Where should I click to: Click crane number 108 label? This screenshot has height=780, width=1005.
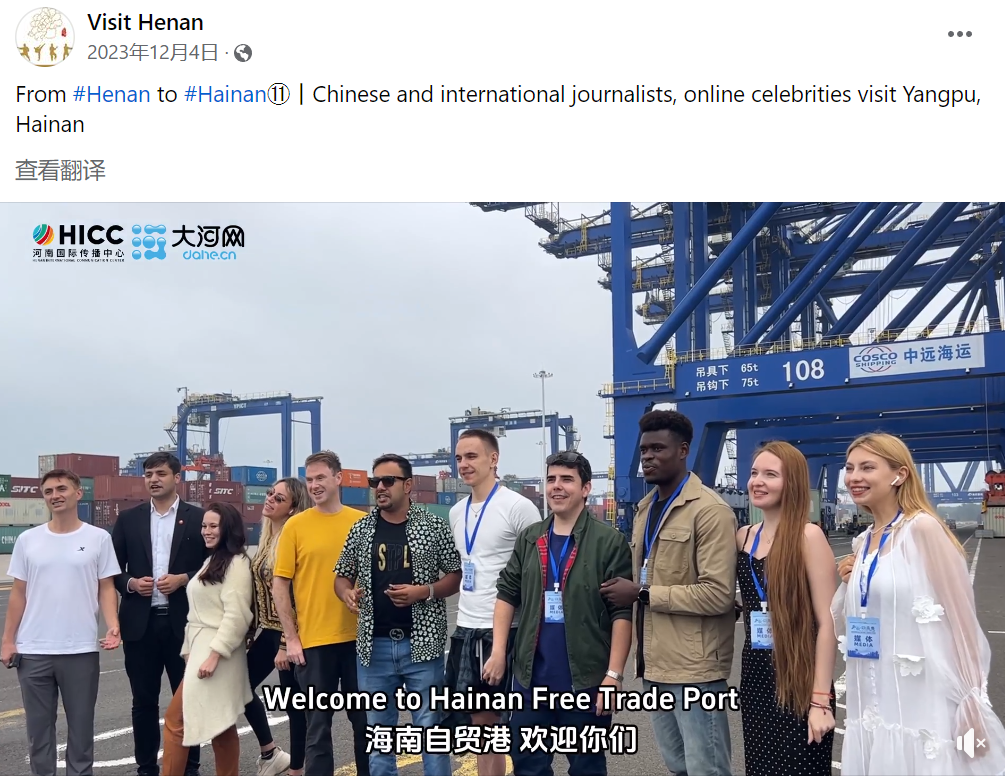[802, 370]
